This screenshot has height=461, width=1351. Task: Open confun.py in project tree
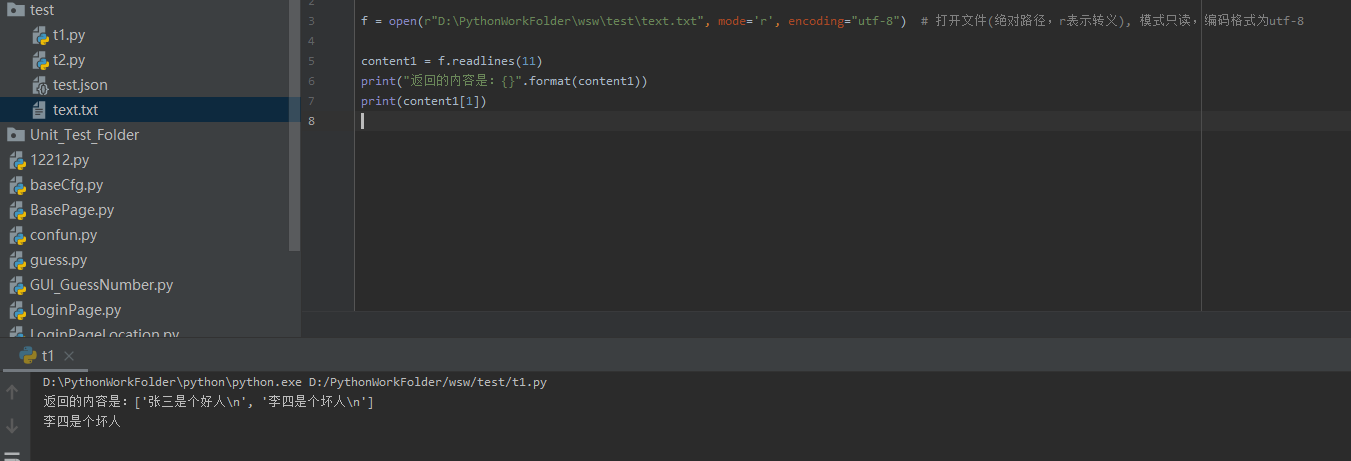[x=63, y=235]
